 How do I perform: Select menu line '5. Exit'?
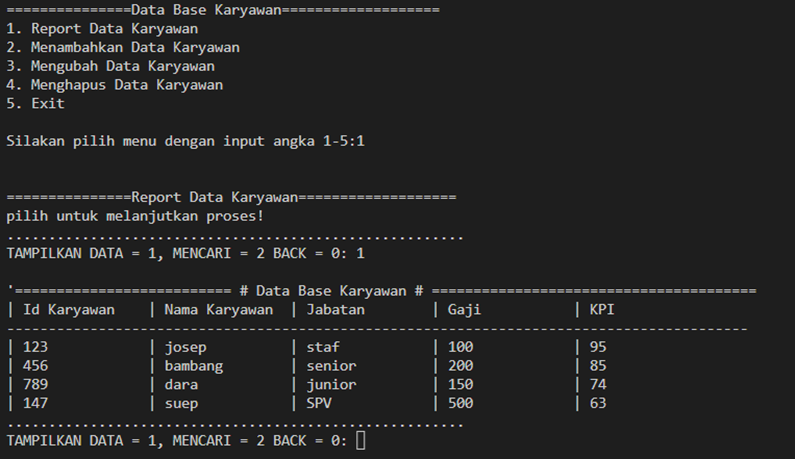pyautogui.click(x=35, y=103)
